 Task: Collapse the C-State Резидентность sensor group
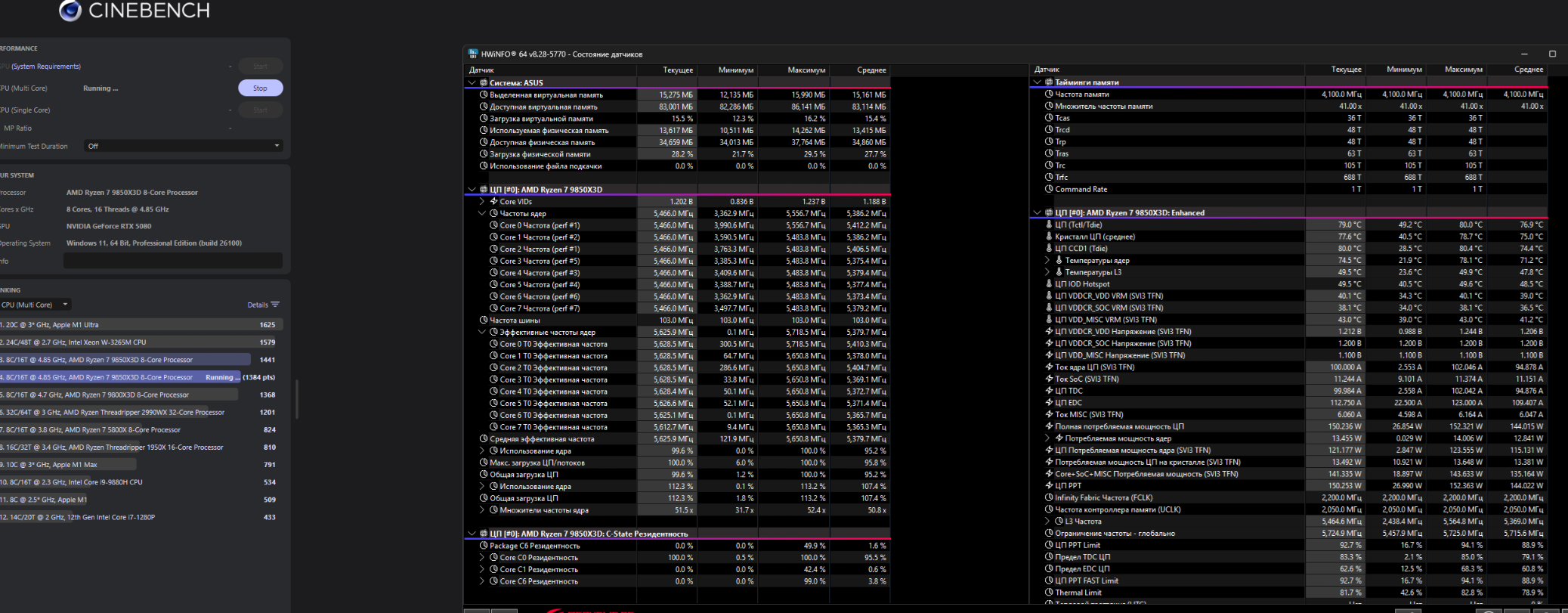(472, 534)
